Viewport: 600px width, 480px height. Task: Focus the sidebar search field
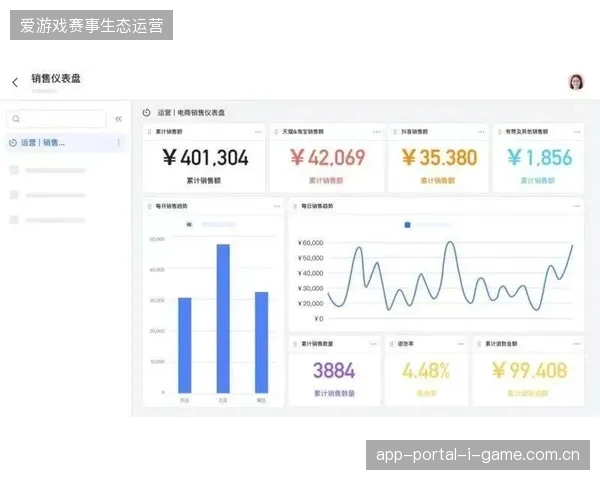click(x=56, y=119)
